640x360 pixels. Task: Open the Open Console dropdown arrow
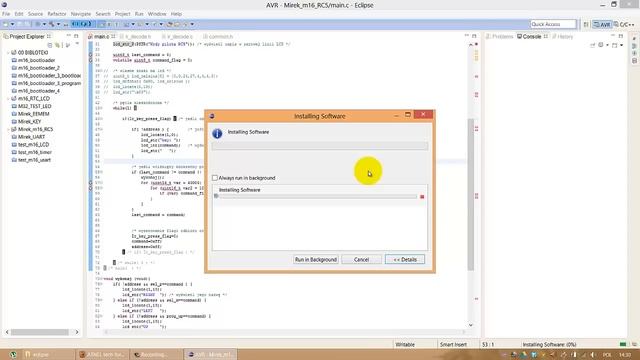tap(621, 45)
